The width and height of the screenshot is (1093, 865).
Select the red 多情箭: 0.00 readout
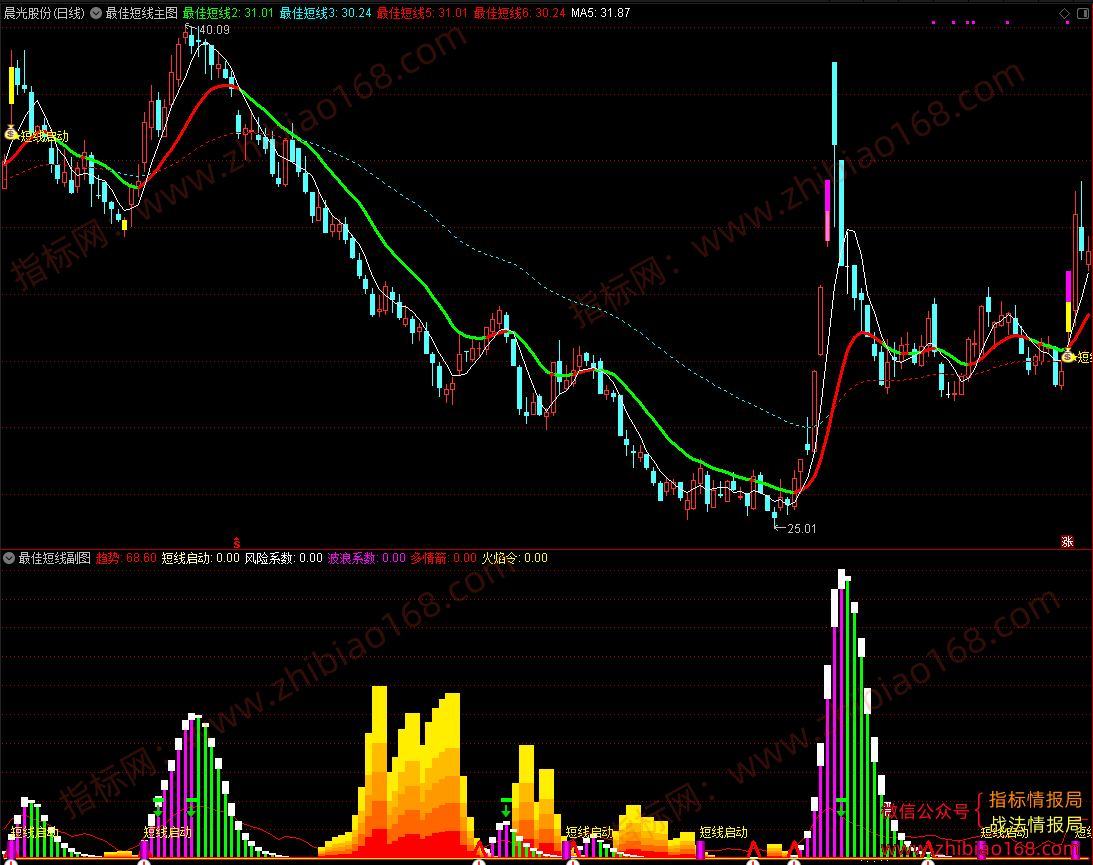[443, 558]
